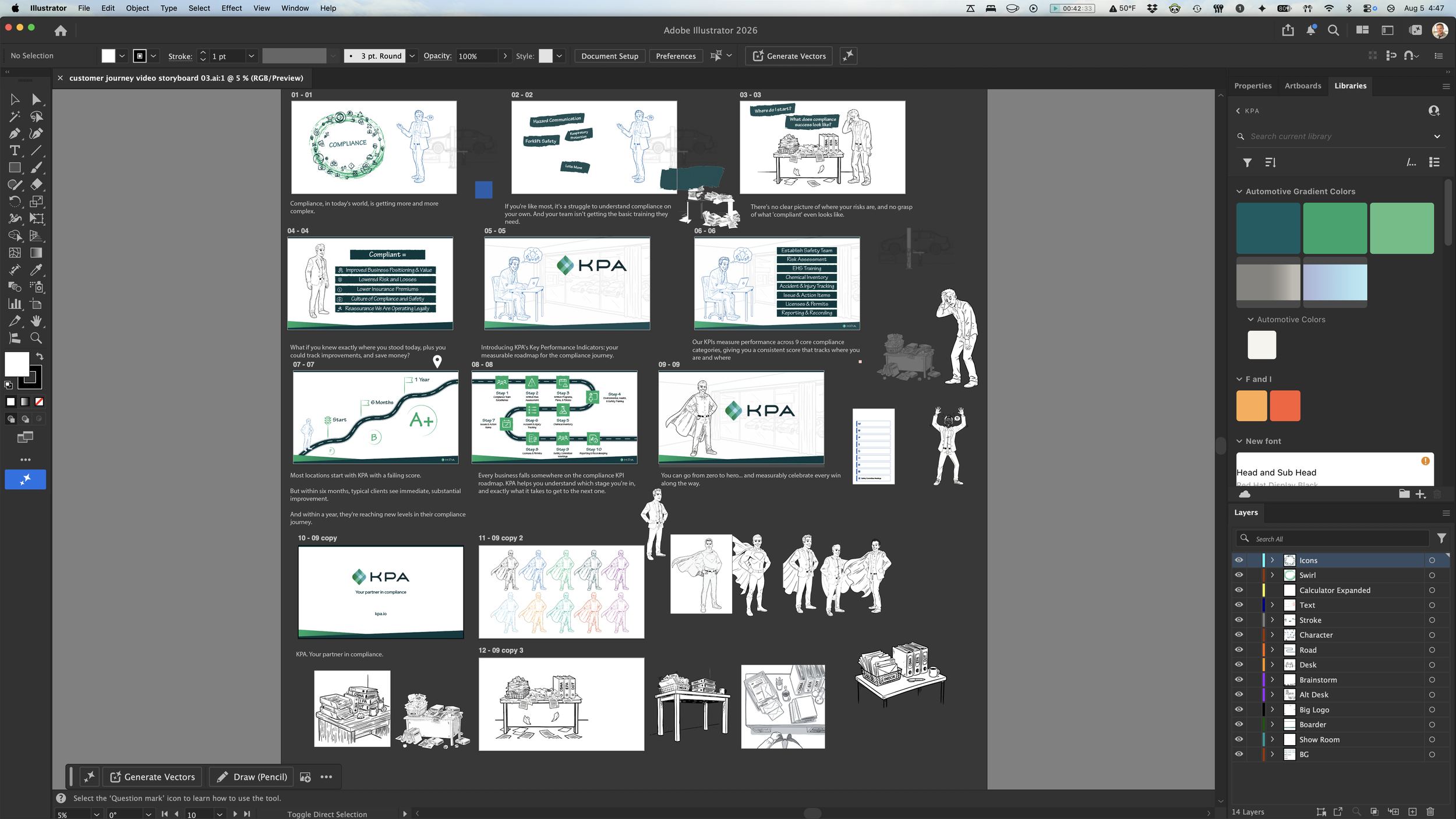Click the Draw (Pencil) button
This screenshot has width=1456, height=819.
[x=252, y=777]
